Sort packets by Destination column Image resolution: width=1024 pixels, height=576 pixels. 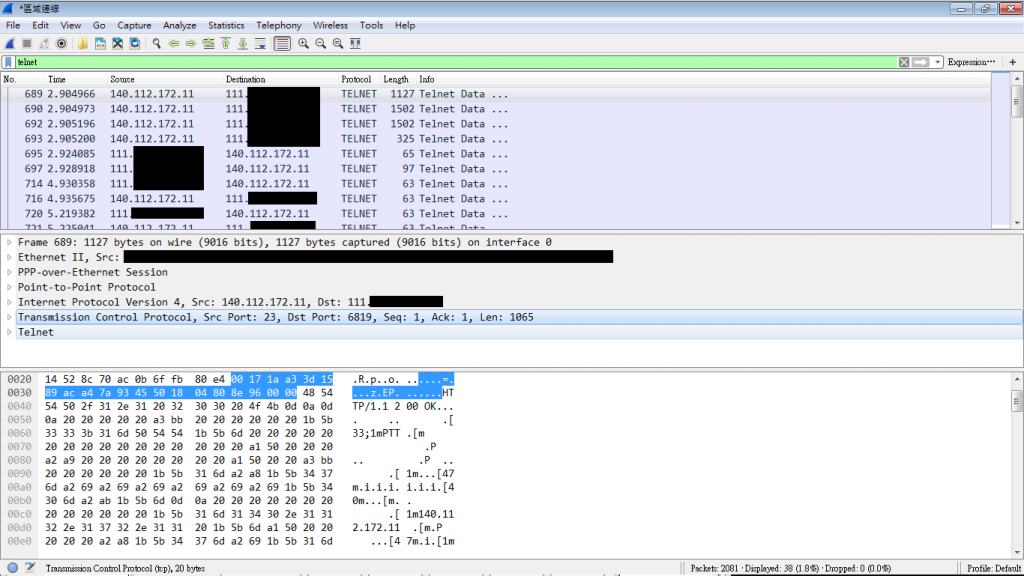point(281,80)
